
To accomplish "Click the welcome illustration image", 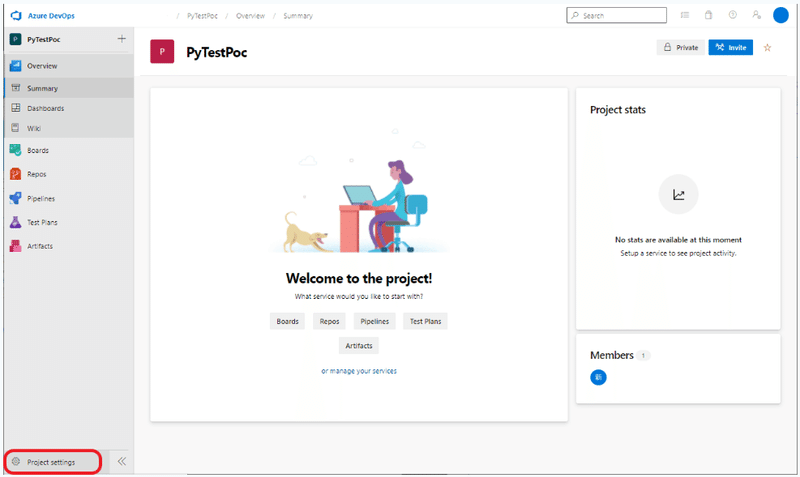I will point(359,191).
